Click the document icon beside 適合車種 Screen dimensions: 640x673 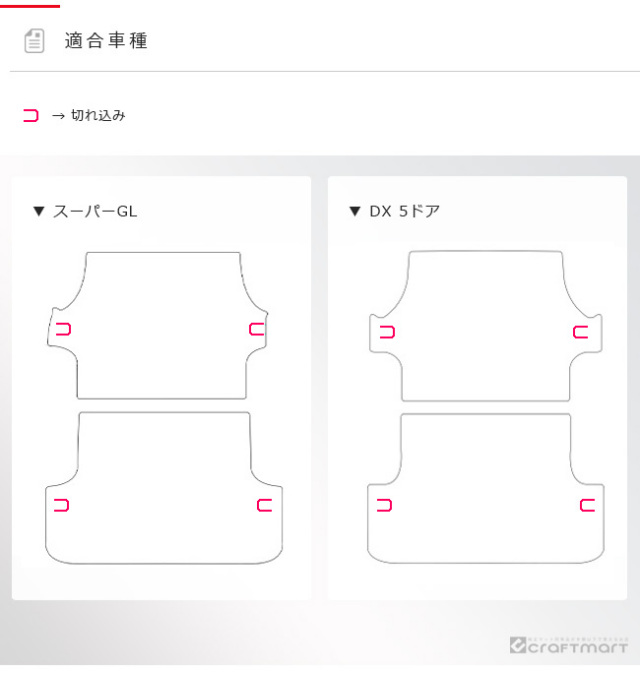(x=34, y=41)
